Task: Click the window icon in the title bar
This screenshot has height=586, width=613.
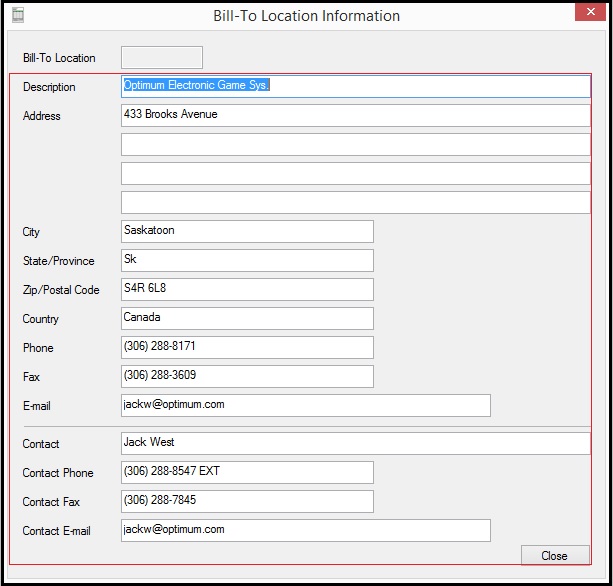Action: tap(18, 15)
